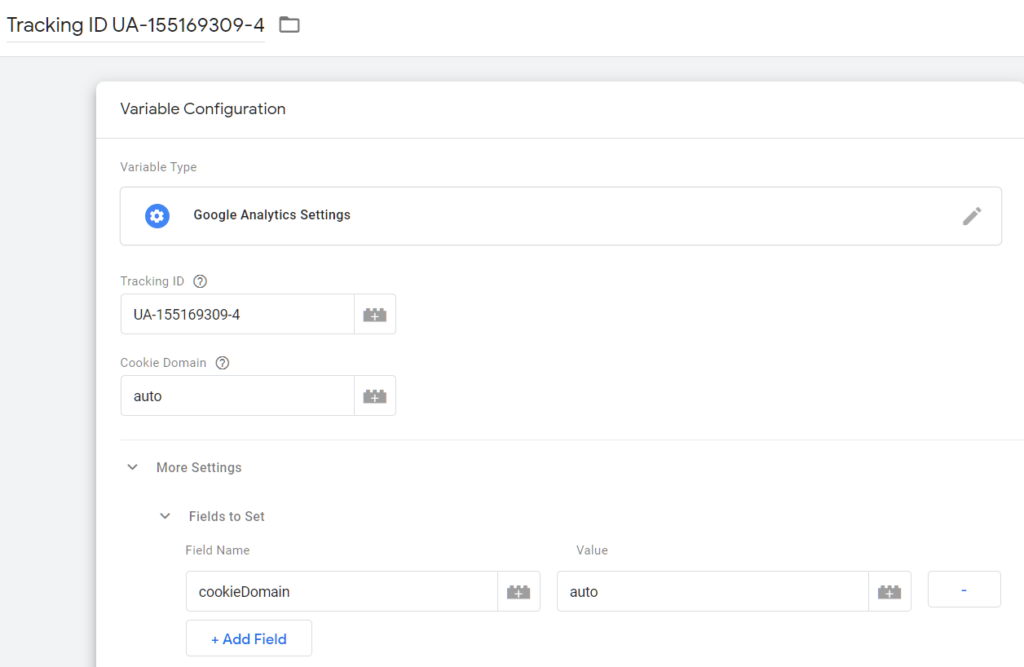Focus the Cookie Domain input box
The height and width of the screenshot is (667, 1024).
(x=238, y=396)
